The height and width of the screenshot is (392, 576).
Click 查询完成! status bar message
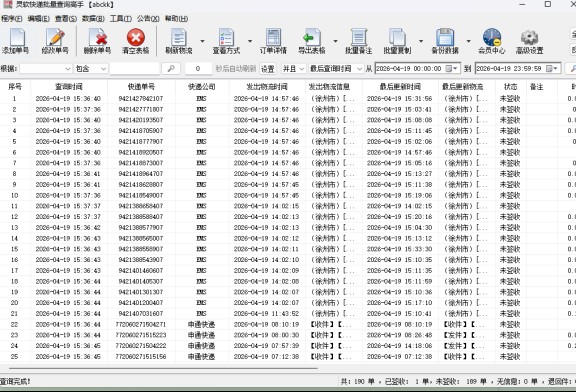tap(15, 381)
